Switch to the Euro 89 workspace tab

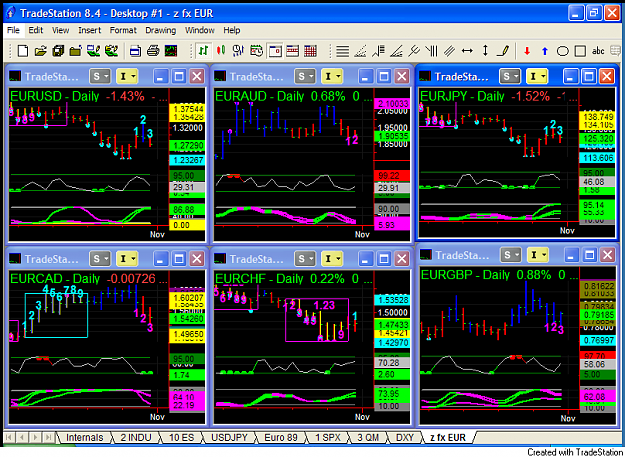coord(281,437)
